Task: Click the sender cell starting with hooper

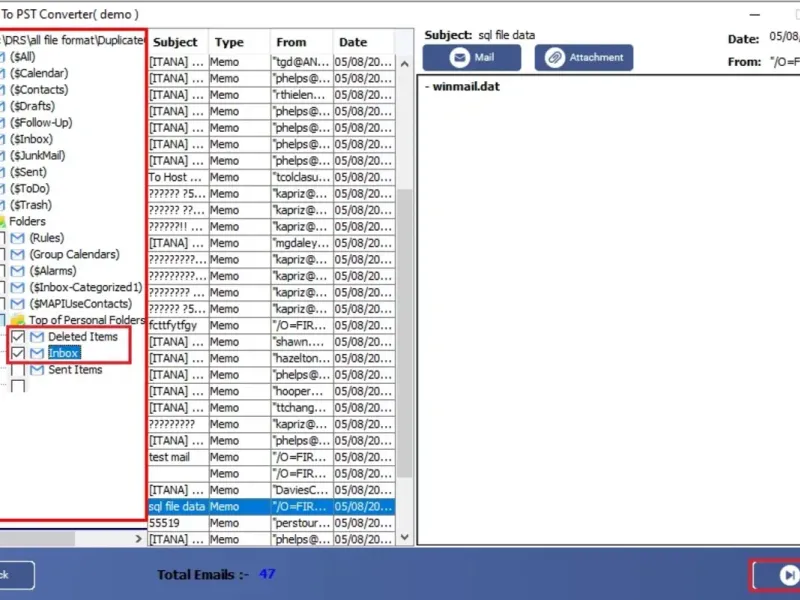Action: click(302, 391)
